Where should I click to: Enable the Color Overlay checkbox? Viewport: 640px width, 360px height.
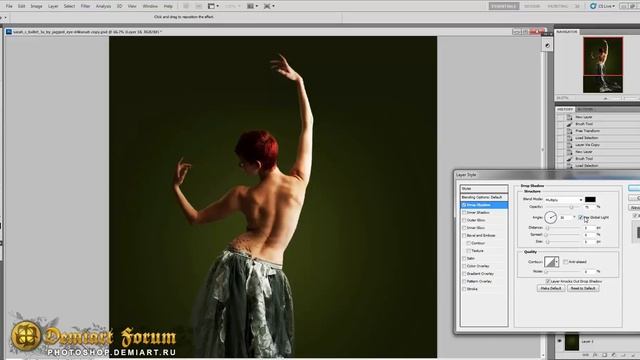[x=464, y=266]
